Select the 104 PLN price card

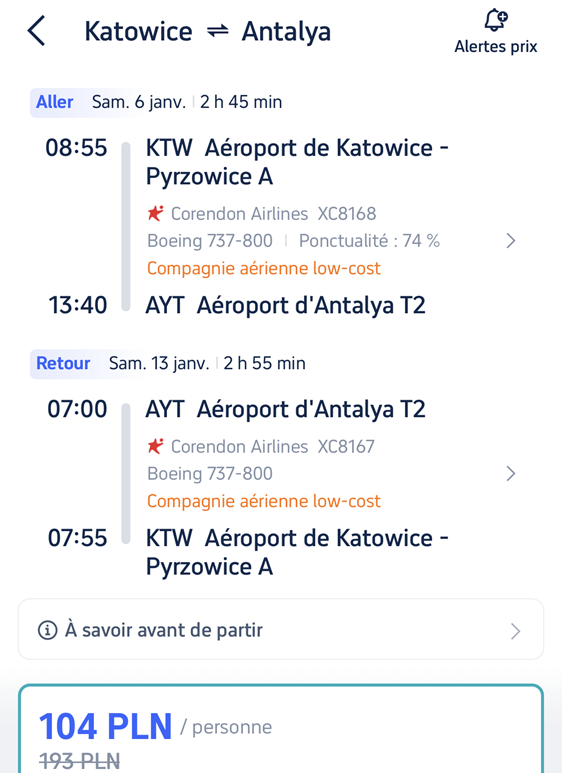coord(281,729)
